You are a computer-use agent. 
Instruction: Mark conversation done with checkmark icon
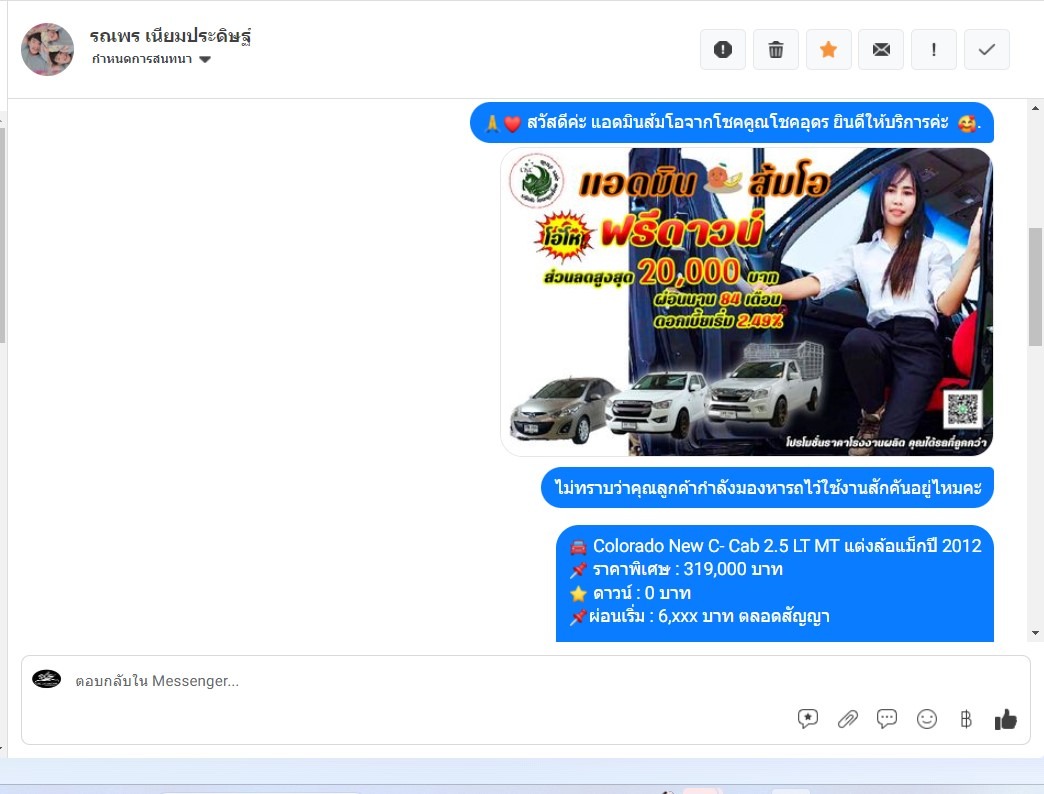click(987, 49)
